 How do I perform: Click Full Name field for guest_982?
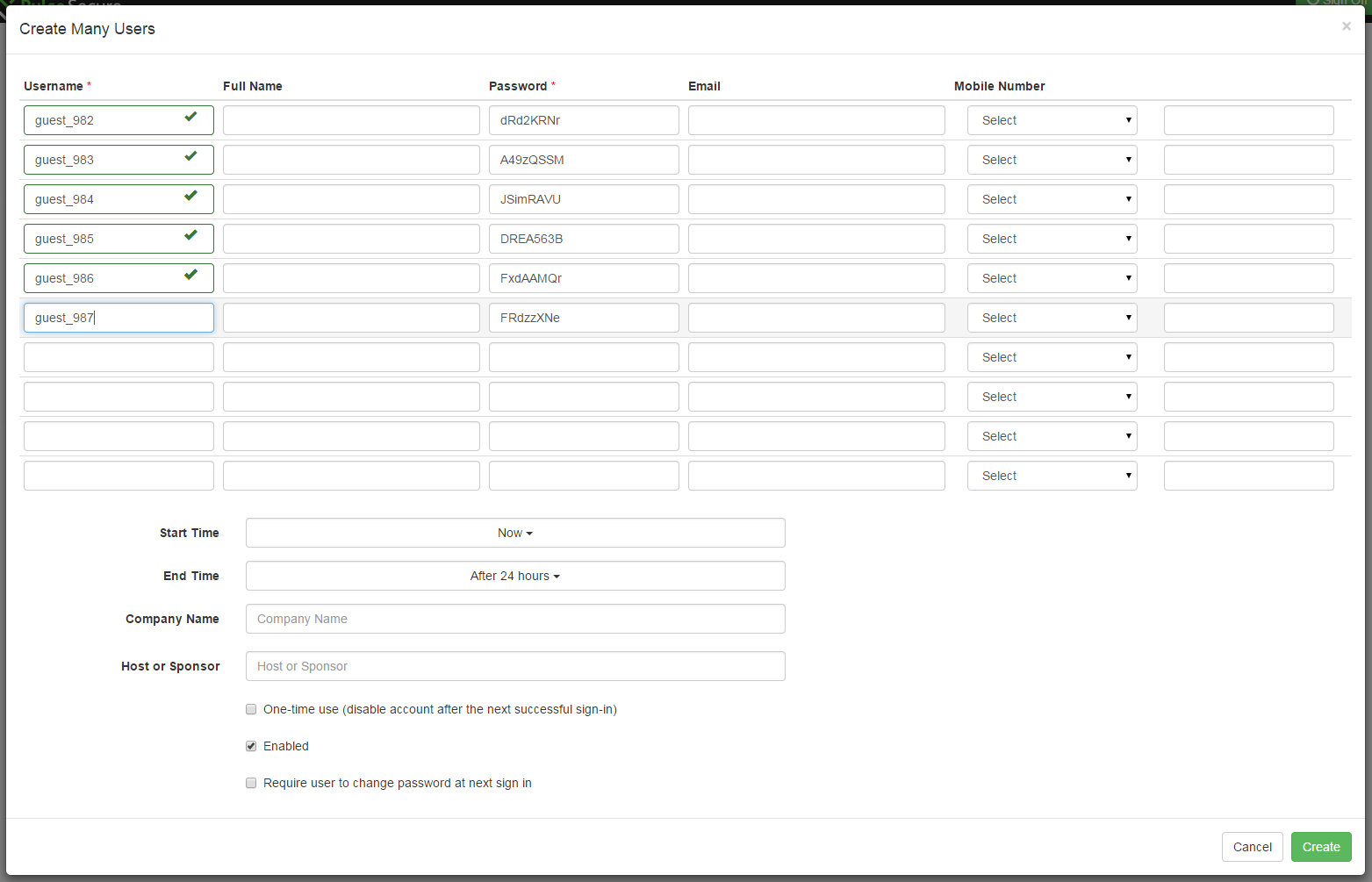coord(351,120)
